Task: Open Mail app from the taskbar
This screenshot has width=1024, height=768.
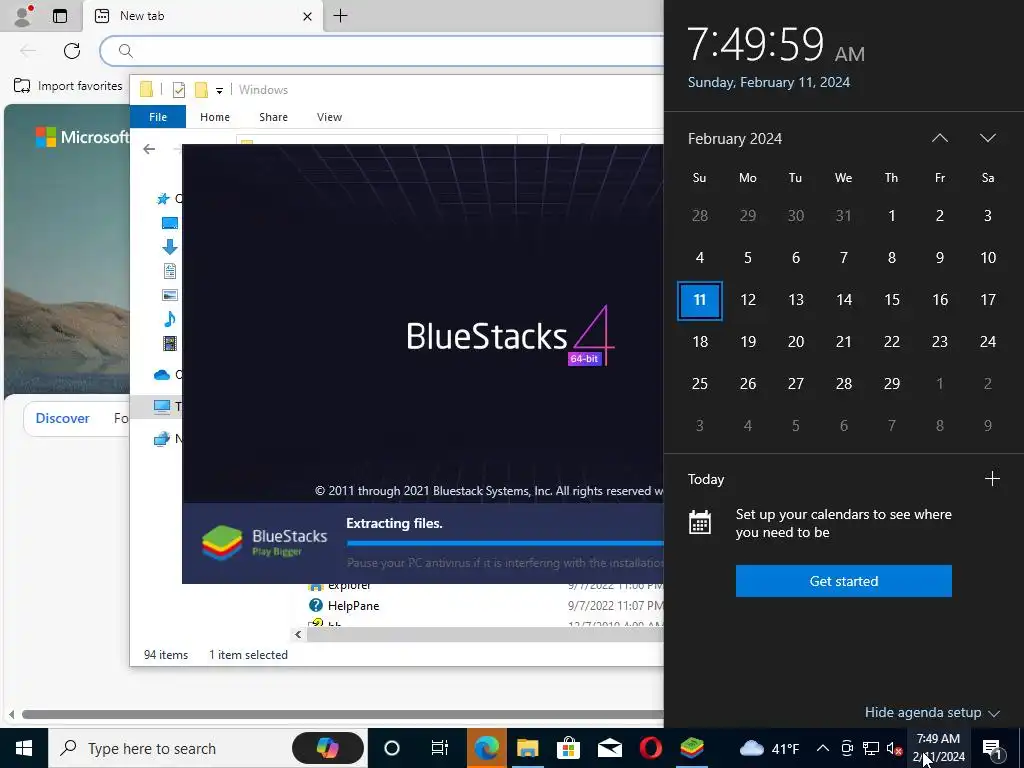Action: tap(610, 748)
